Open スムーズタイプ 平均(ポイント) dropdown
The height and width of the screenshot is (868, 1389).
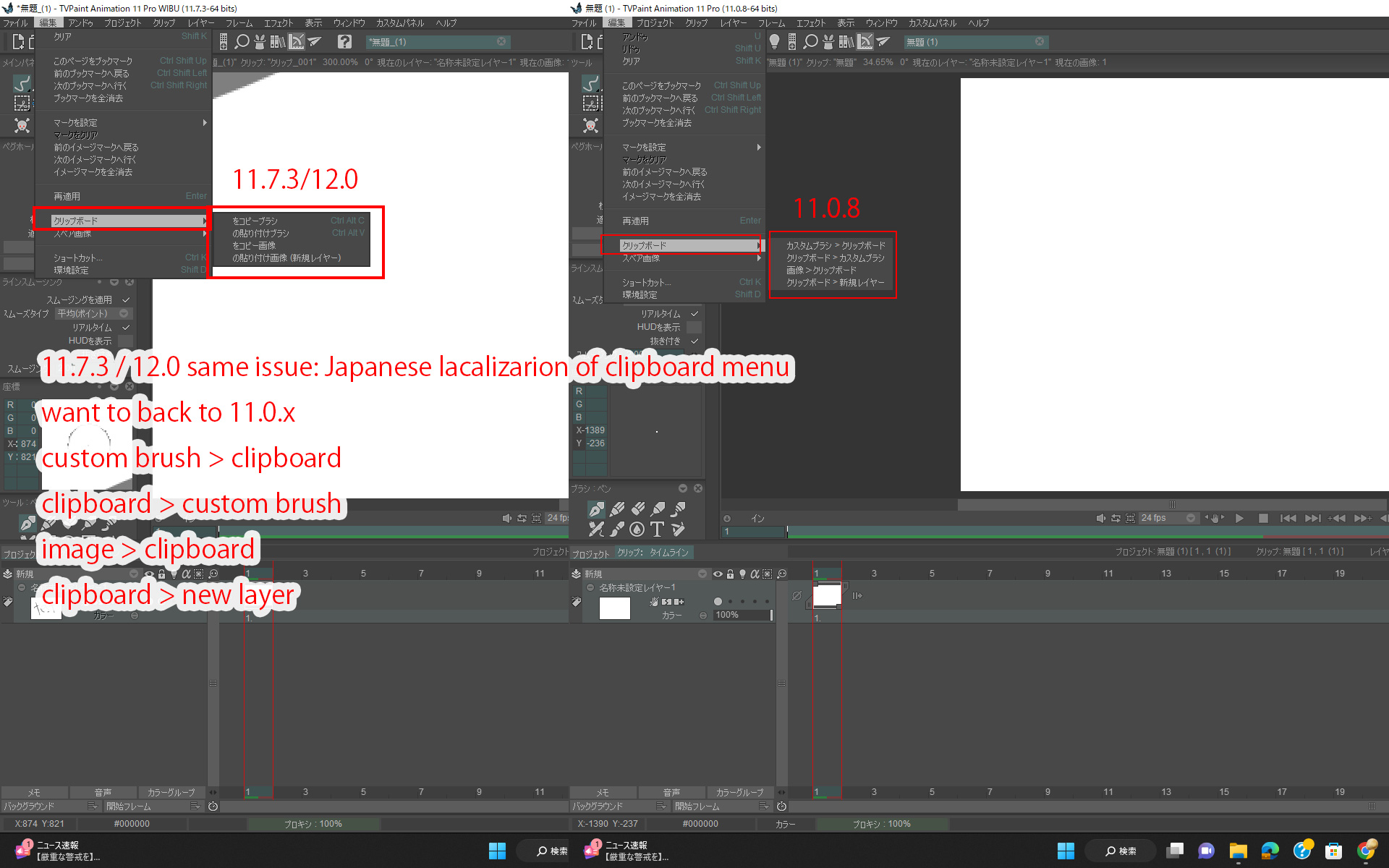[x=93, y=313]
